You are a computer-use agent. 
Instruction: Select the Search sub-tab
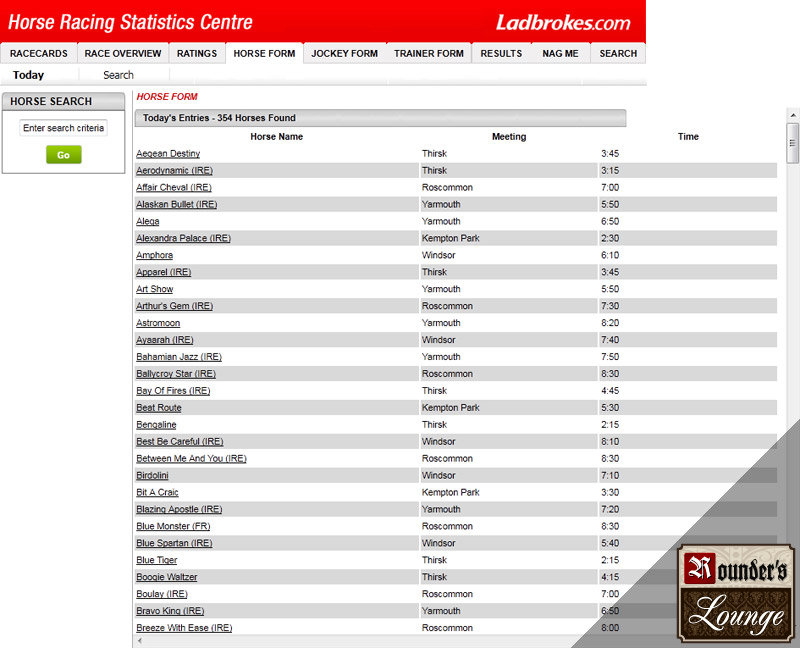pos(118,75)
